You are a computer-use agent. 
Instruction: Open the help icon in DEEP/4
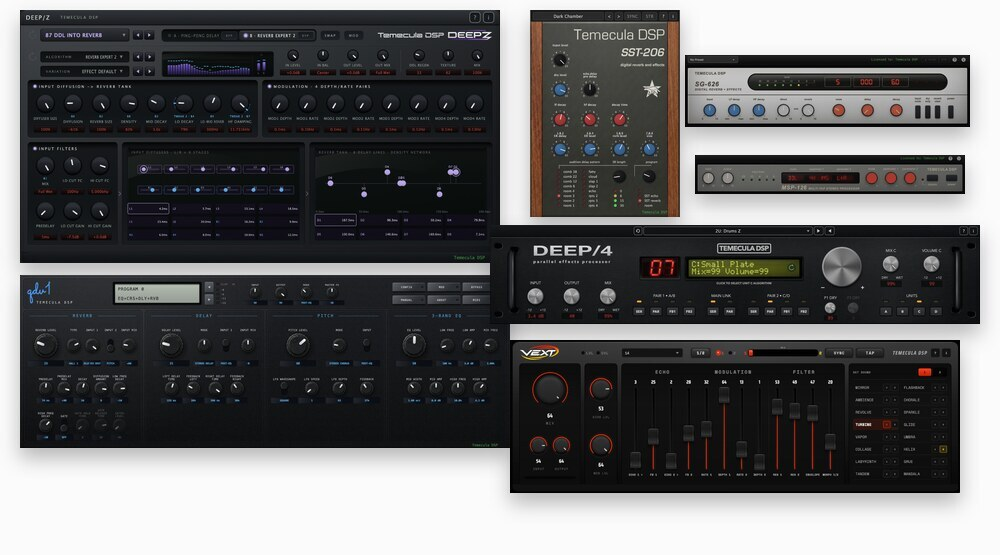pyautogui.click(x=964, y=231)
